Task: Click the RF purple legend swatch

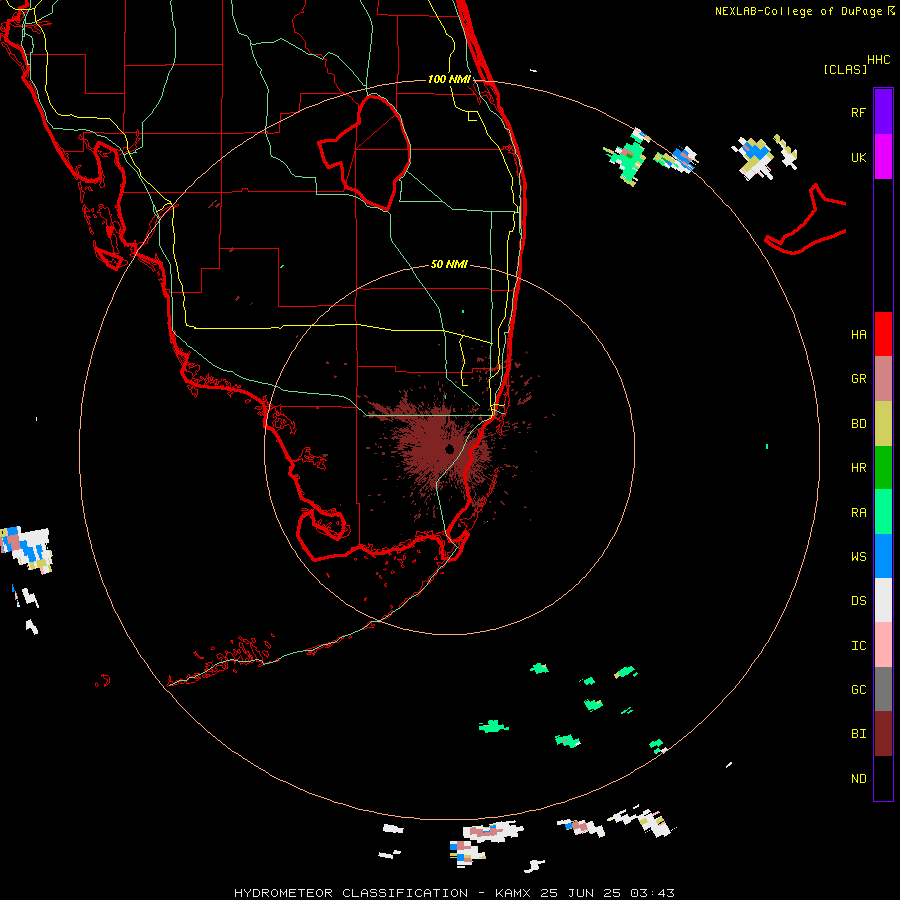Action: pos(883,112)
